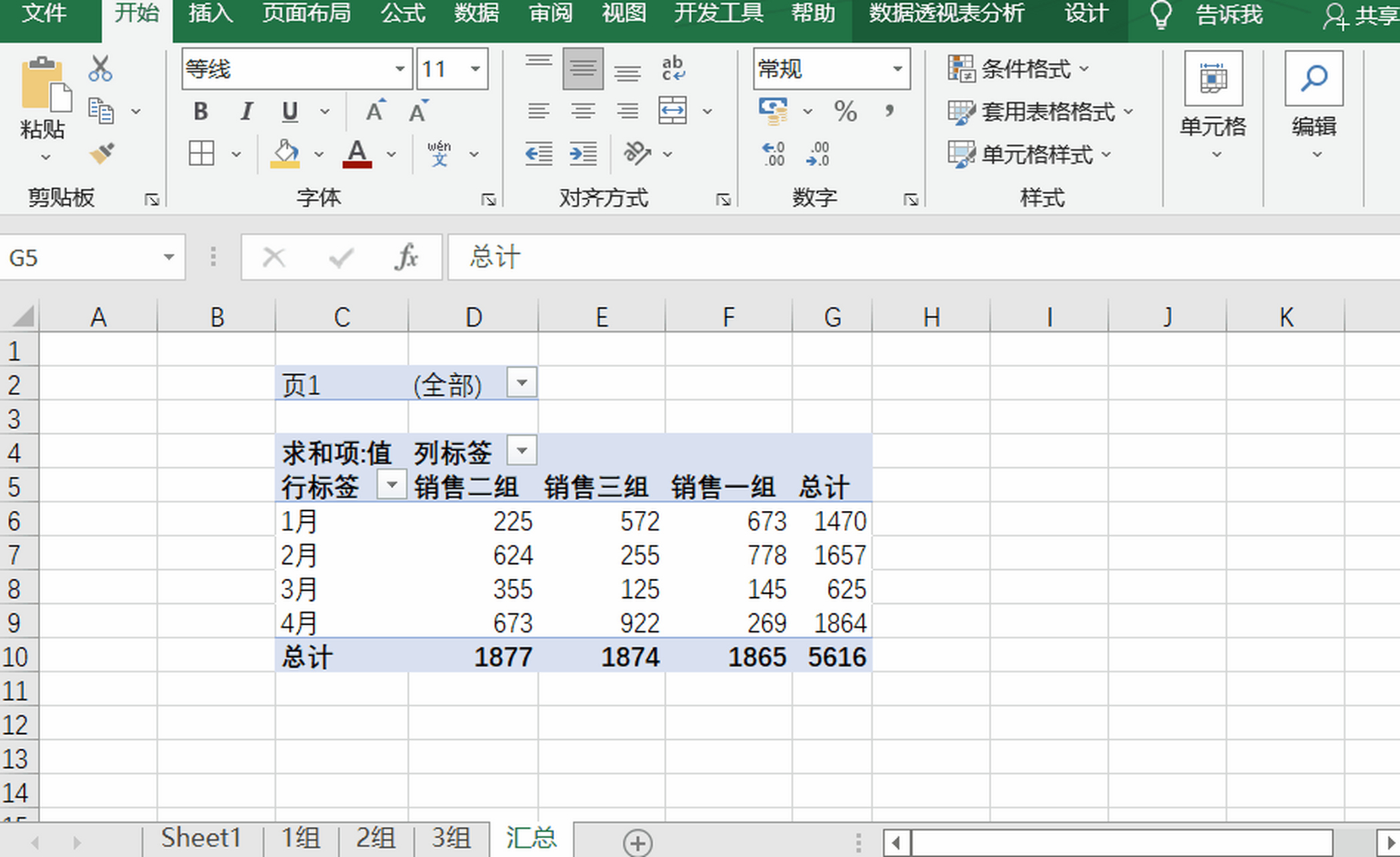Image resolution: width=1400 pixels, height=857 pixels.
Task: Expand the underline style arrow
Action: (325, 111)
